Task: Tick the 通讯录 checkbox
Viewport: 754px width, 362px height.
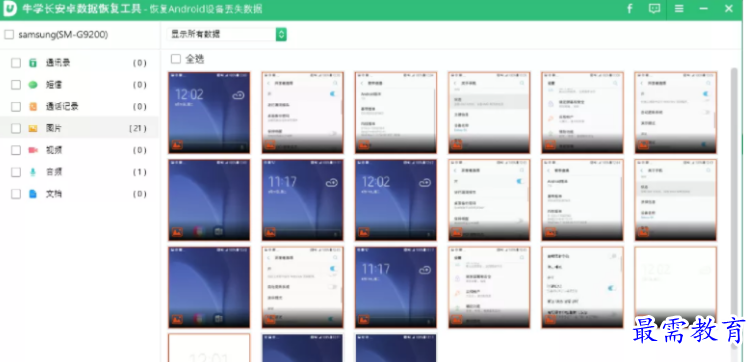Action: (16, 63)
